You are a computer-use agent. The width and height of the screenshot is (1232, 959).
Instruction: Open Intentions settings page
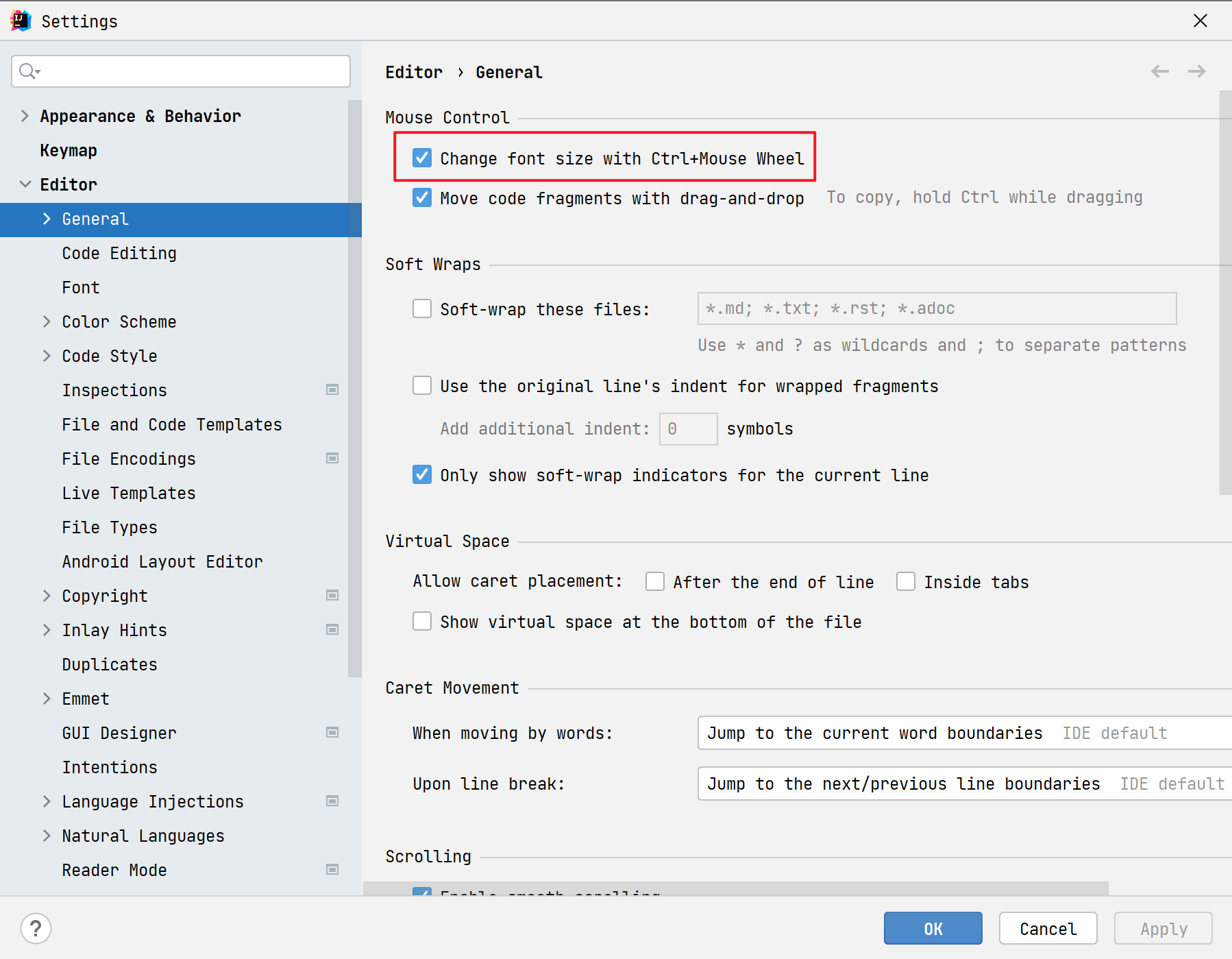tap(110, 767)
